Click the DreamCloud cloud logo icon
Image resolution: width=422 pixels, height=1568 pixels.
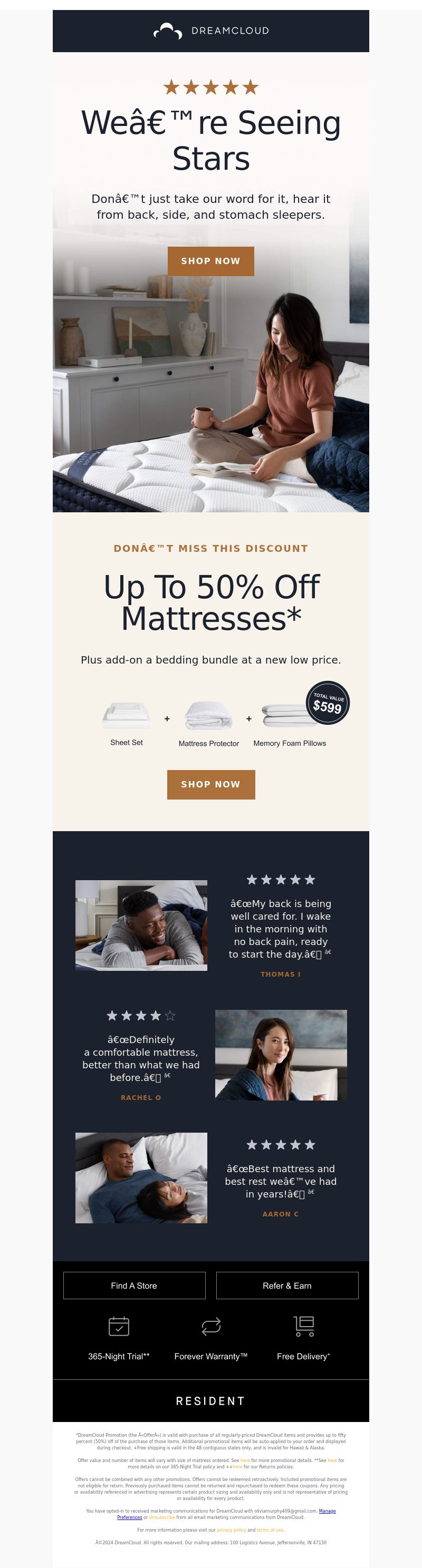click(167, 31)
